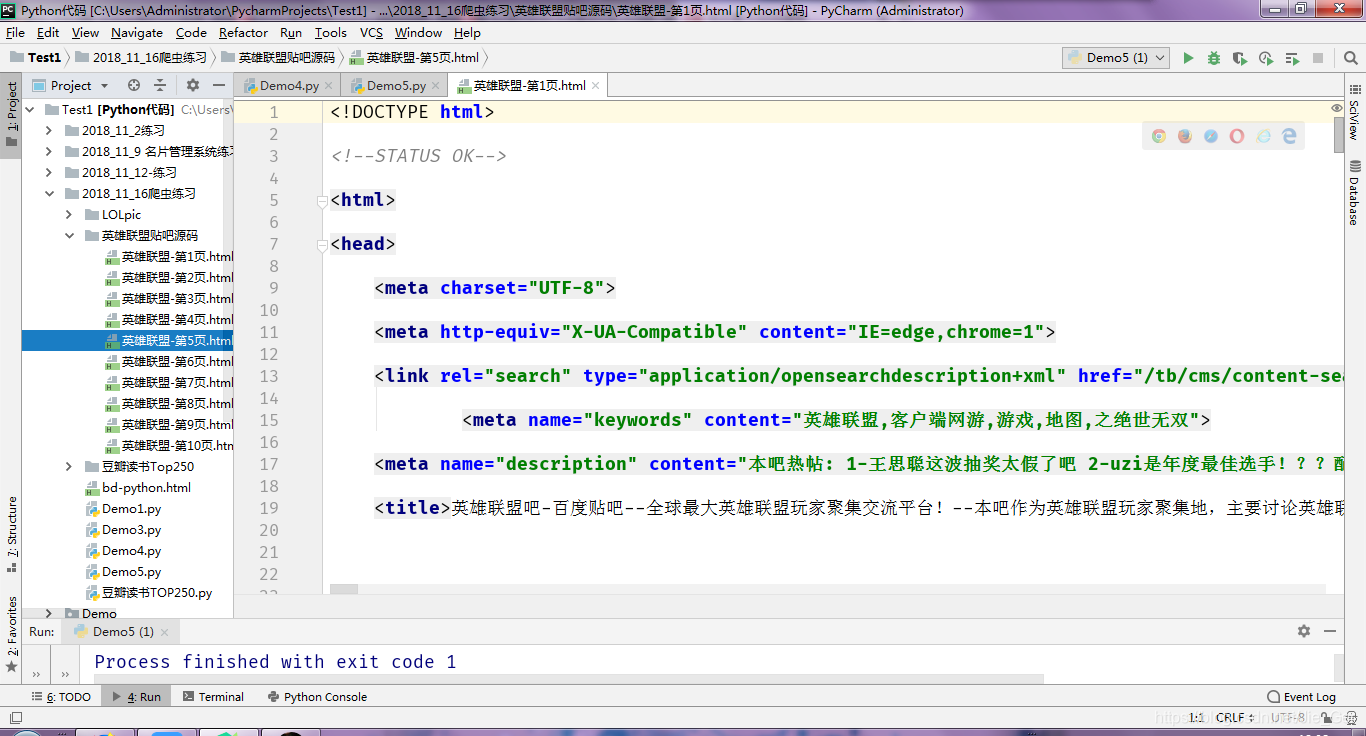Viewport: 1366px width, 736px height.
Task: Open the Navigate menu
Action: click(137, 33)
